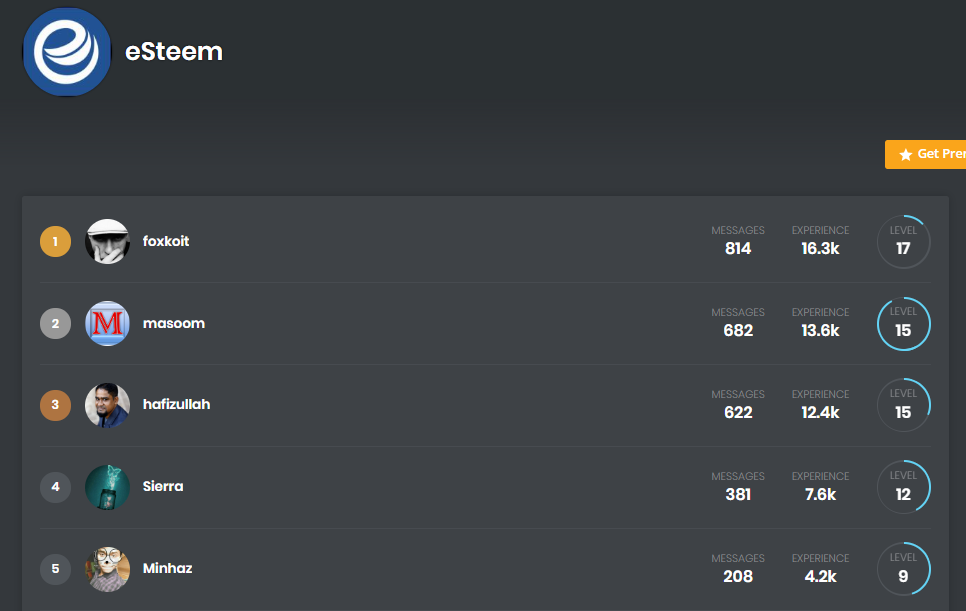Viewport: 966px width, 611px height.
Task: Click Sierra's teal jar avatar
Action: point(107,487)
